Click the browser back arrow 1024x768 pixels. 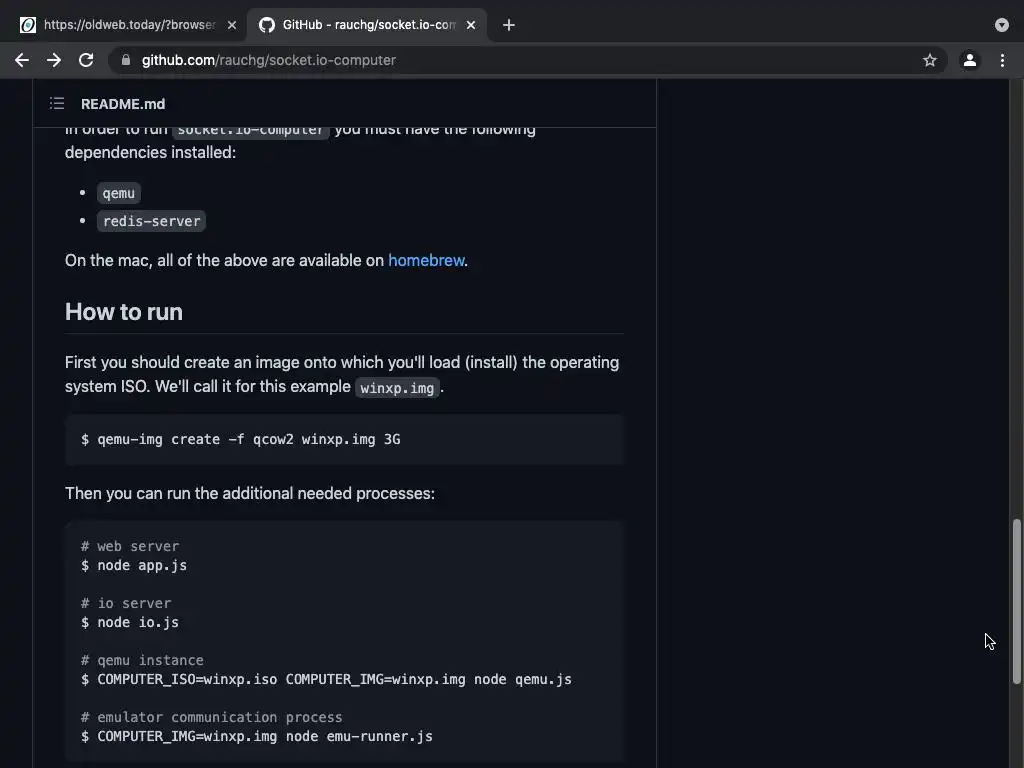click(x=22, y=60)
